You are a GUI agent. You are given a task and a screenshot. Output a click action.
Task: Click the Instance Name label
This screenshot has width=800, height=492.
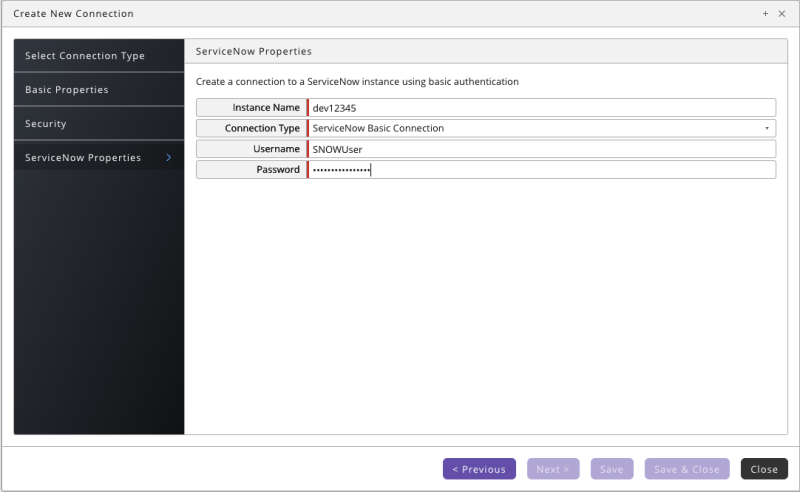tap(266, 108)
